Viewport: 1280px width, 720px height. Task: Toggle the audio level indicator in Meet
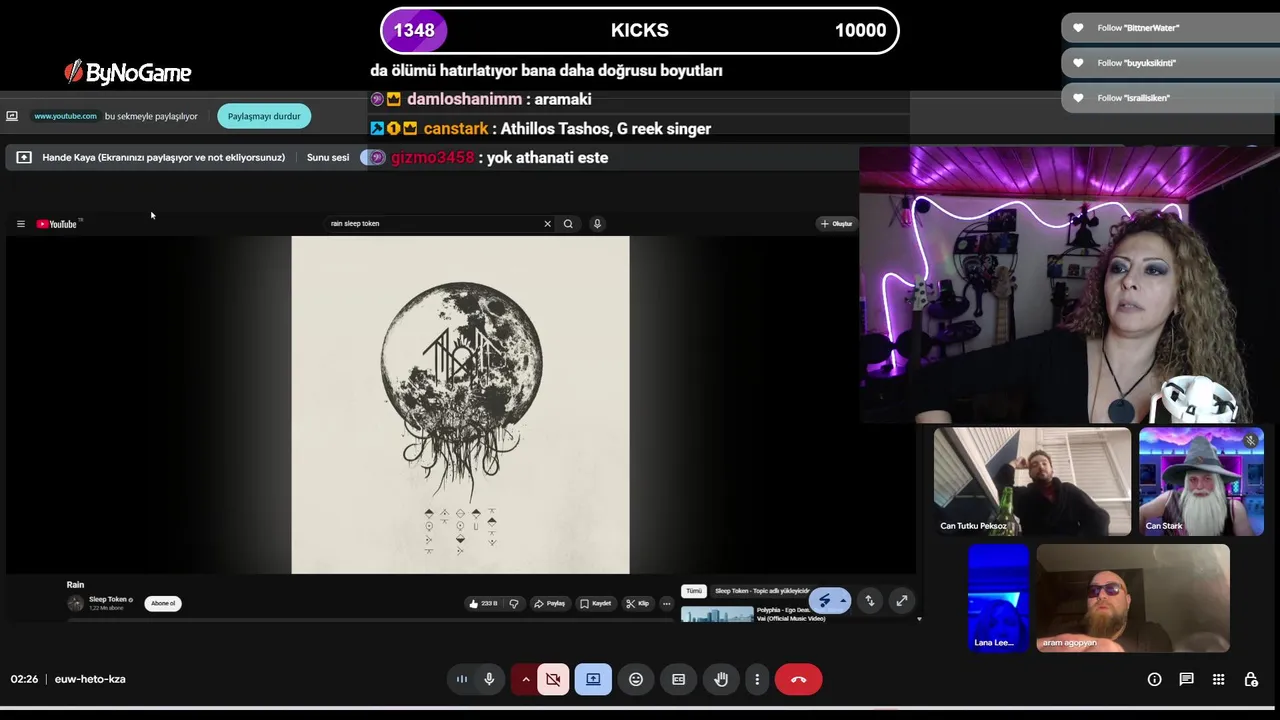pyautogui.click(x=462, y=679)
